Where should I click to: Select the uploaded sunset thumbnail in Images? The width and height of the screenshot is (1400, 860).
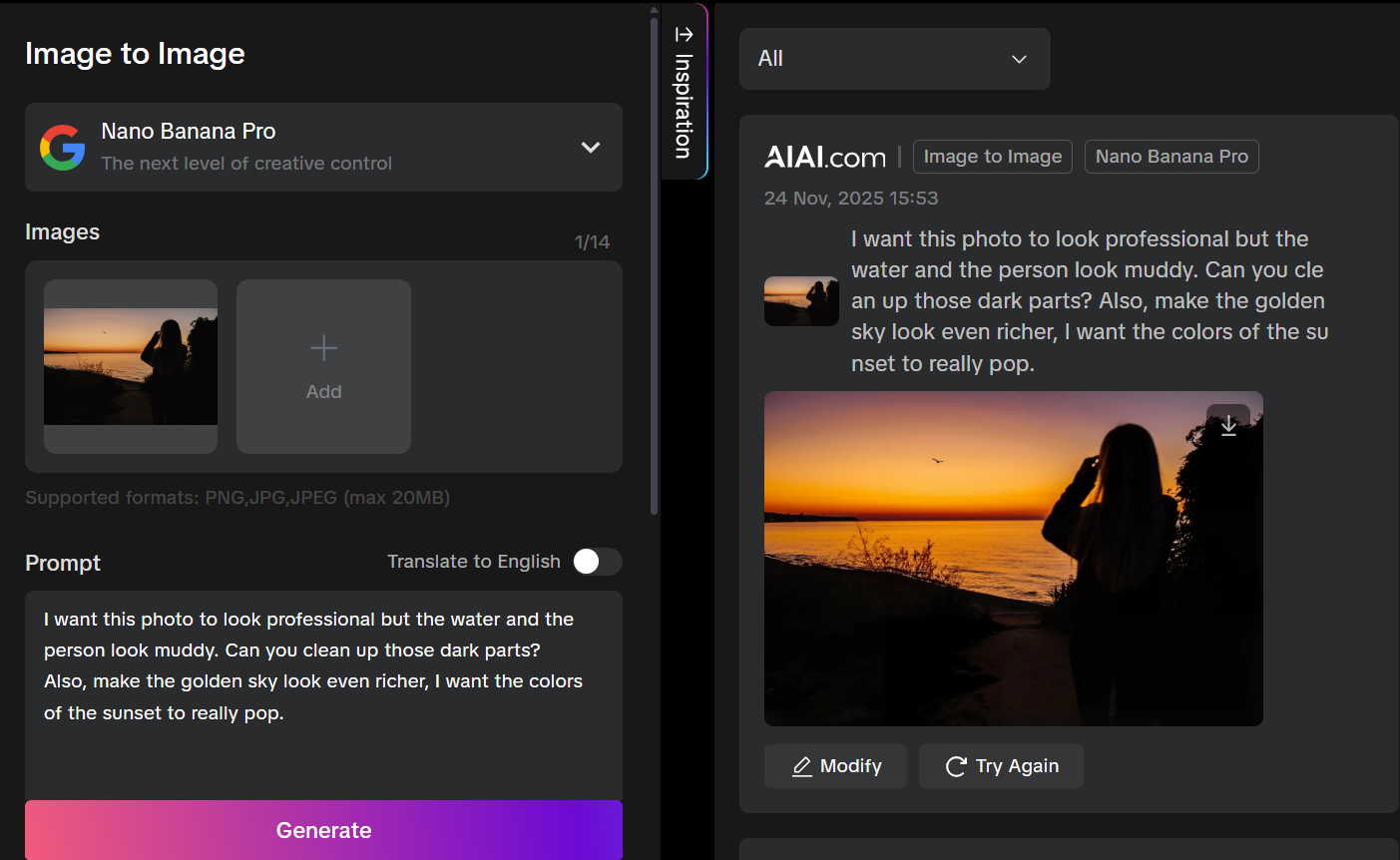tap(131, 366)
